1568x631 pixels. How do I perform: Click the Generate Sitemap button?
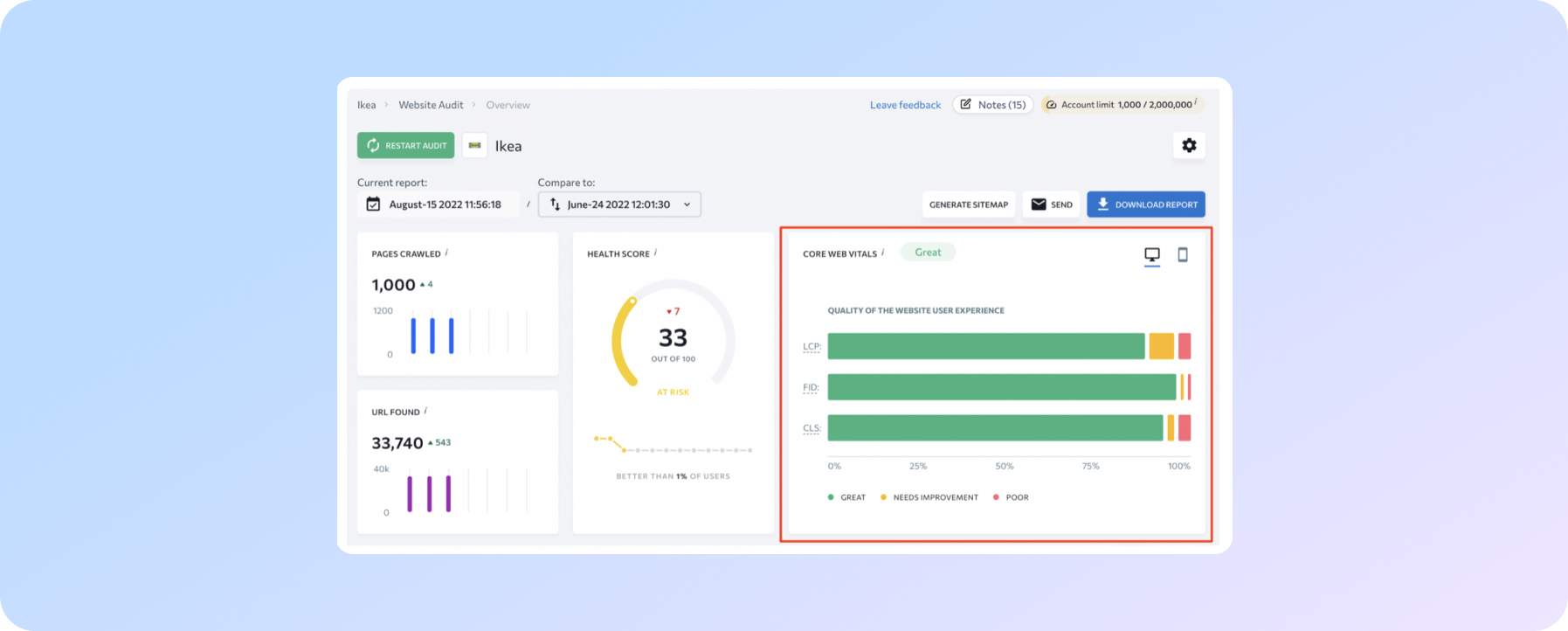(x=968, y=205)
